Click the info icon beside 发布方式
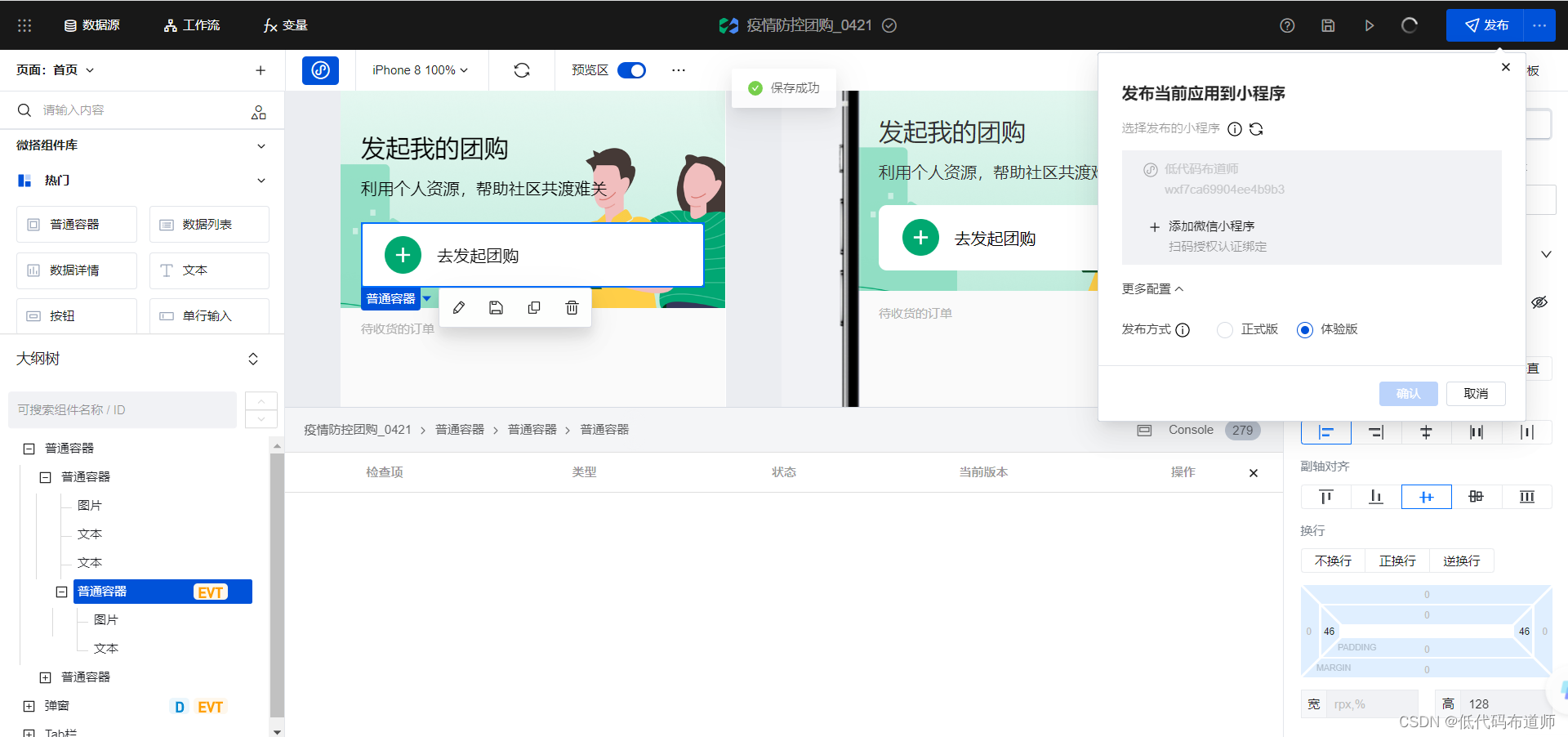 1183,330
